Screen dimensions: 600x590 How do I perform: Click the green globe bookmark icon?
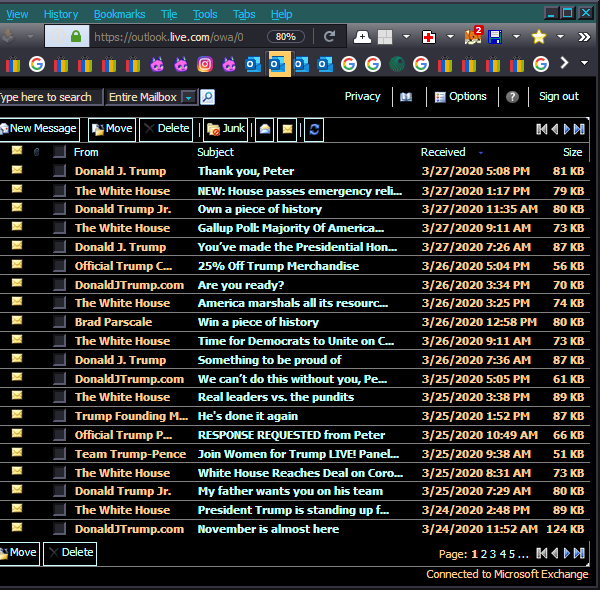(397, 64)
